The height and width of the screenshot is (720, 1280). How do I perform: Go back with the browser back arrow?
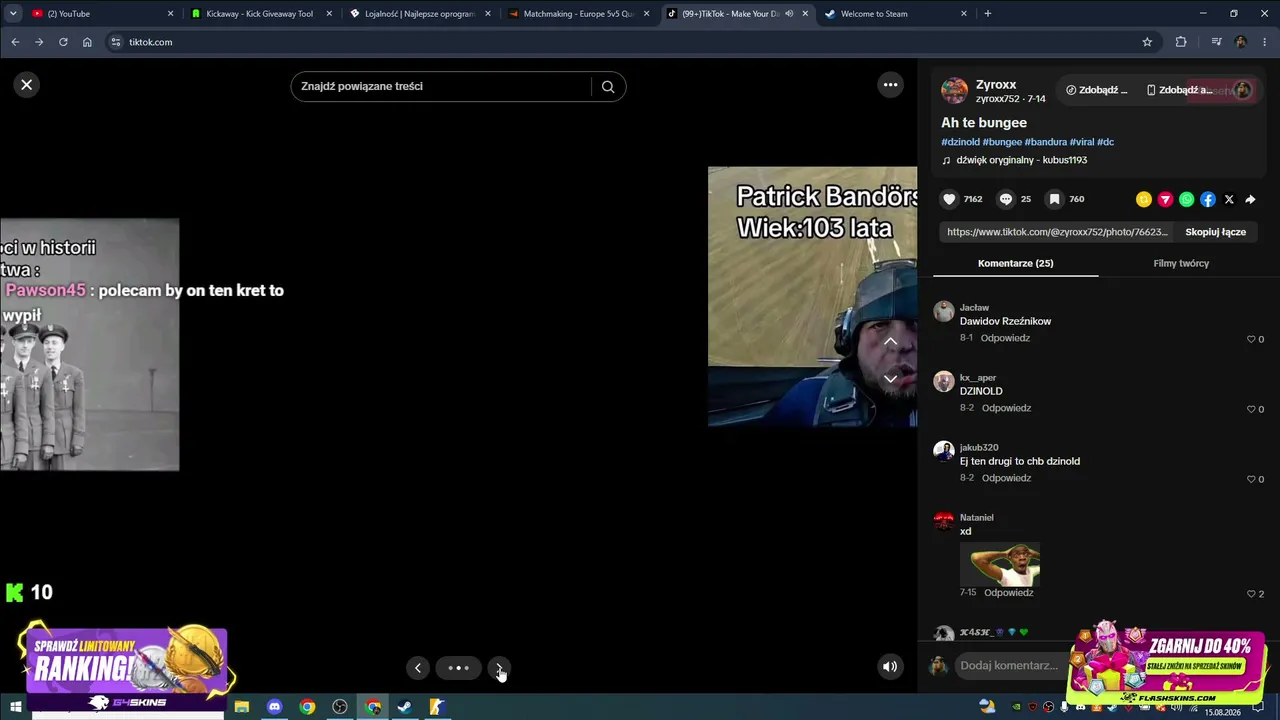pos(15,42)
